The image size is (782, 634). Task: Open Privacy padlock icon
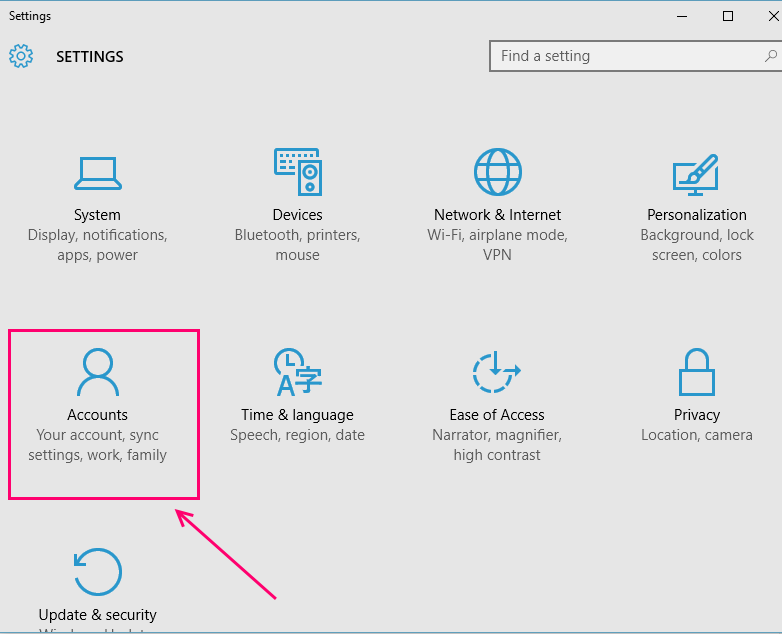click(x=697, y=372)
